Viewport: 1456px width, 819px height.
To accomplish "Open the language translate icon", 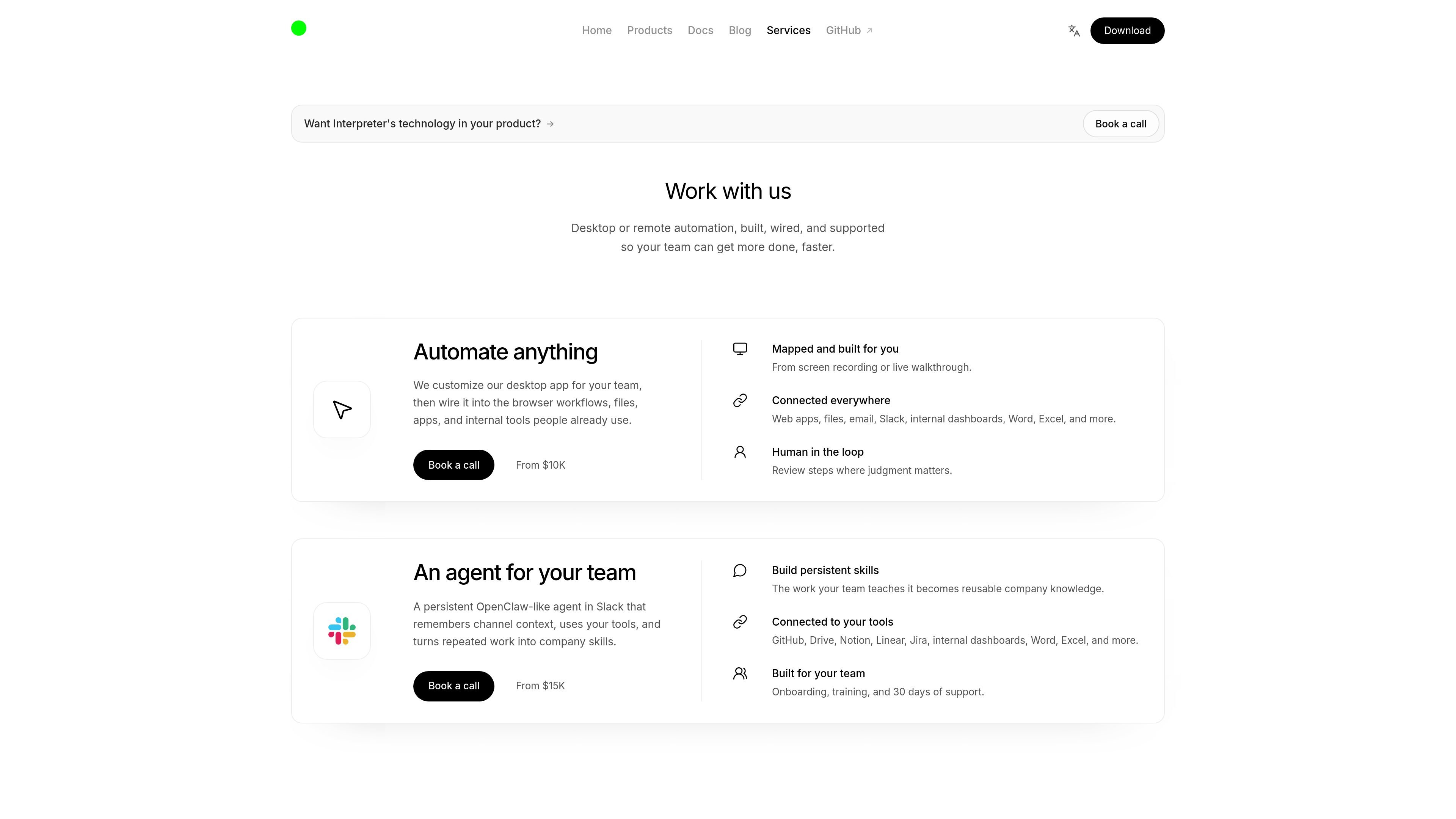I will [1074, 30].
